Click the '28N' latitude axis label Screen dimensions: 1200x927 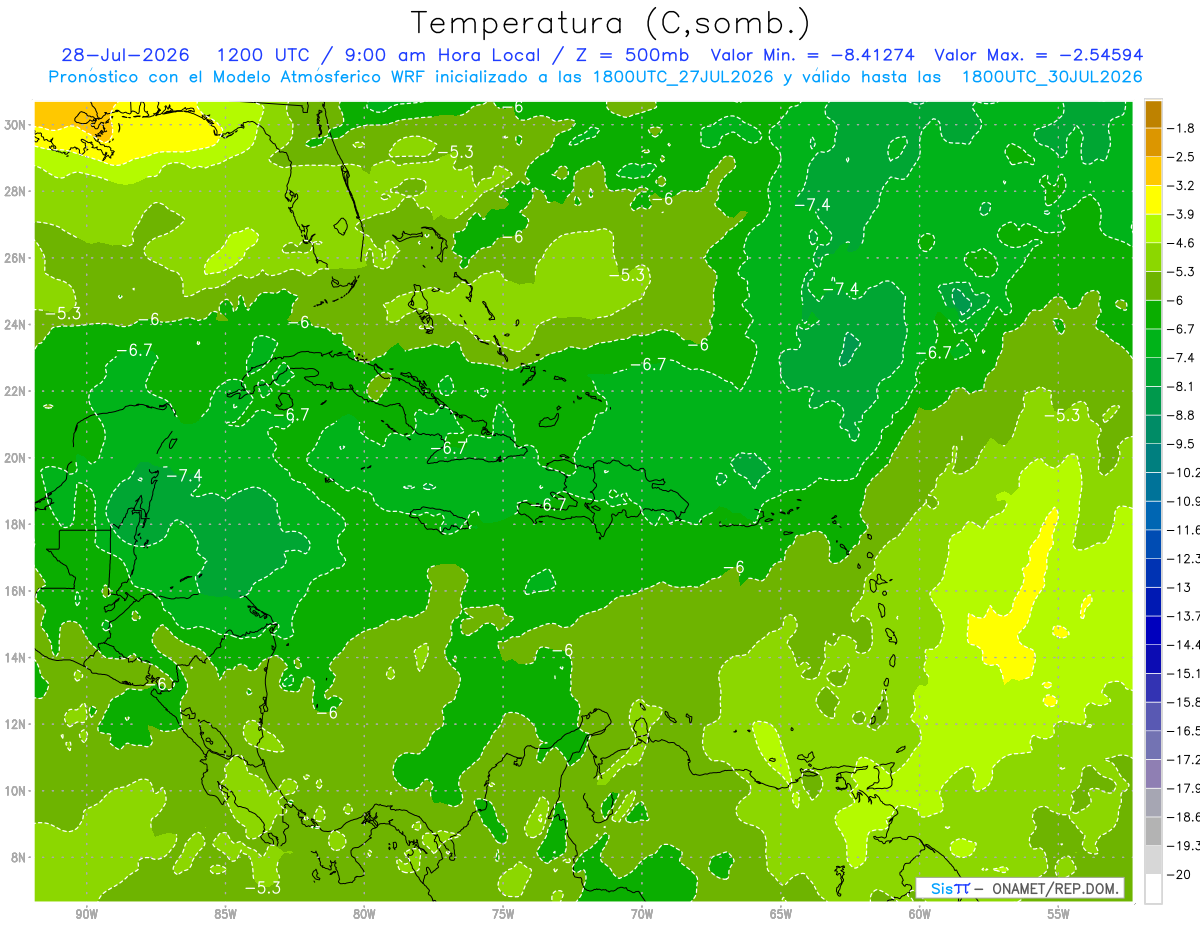click(x=16, y=191)
